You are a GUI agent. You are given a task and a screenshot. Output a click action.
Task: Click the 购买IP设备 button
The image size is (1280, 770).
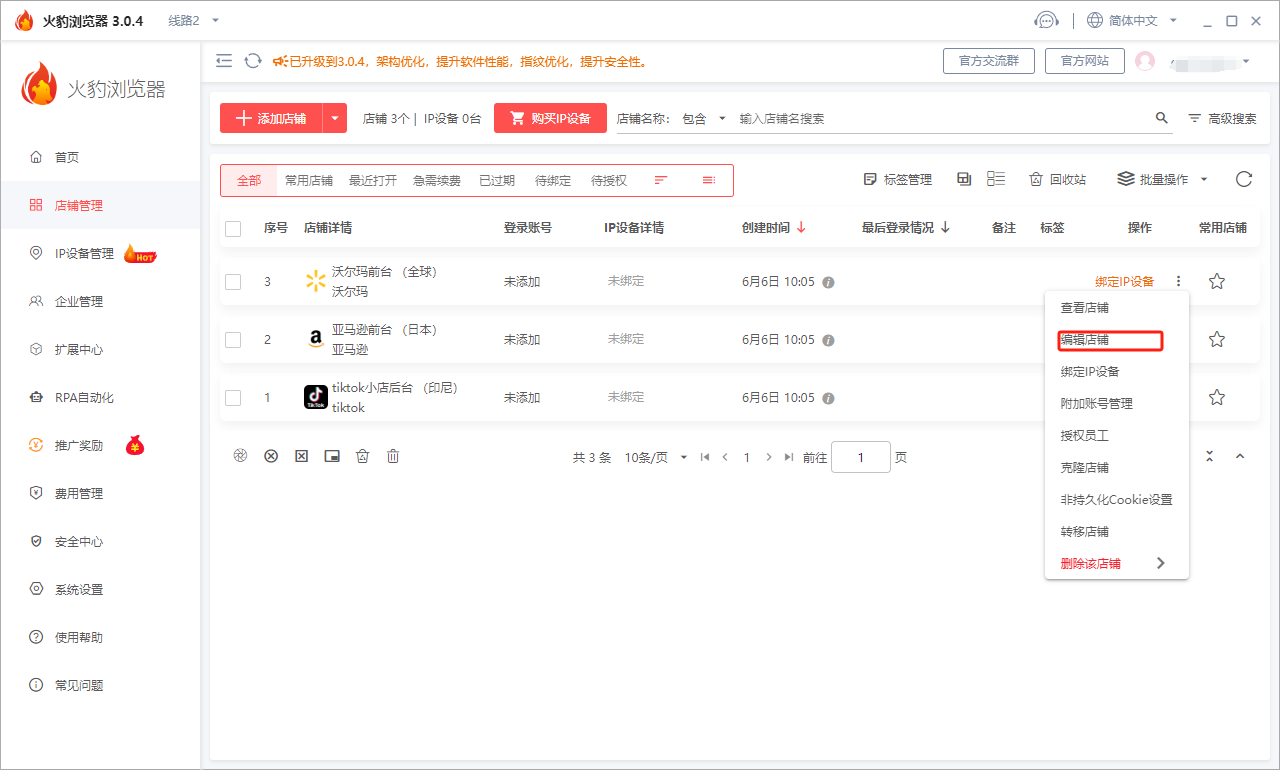(550, 118)
